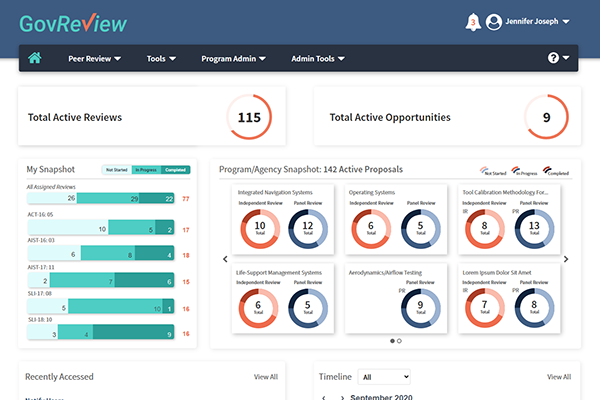This screenshot has width=600, height=400.
Task: Toggle Not Started filter in My Snapshot
Action: click(x=117, y=170)
